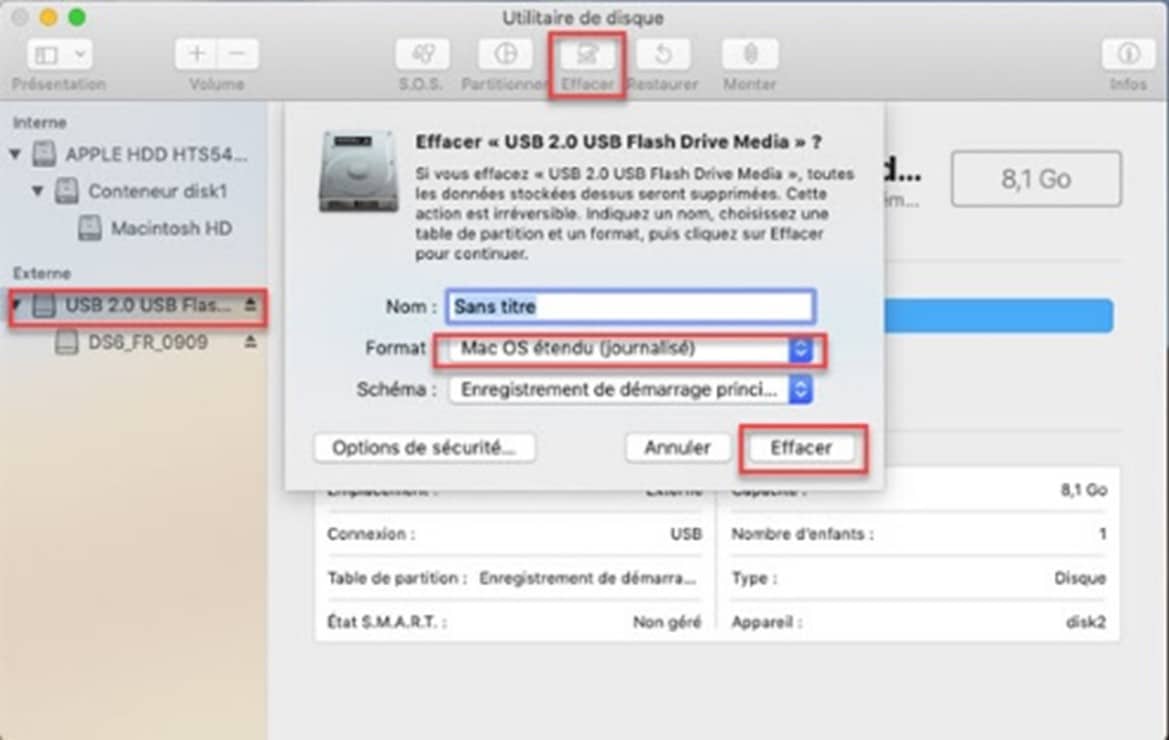The image size is (1169, 740).
Task: Open the Schéma partition scheme dropdown
Action: [x=631, y=390]
